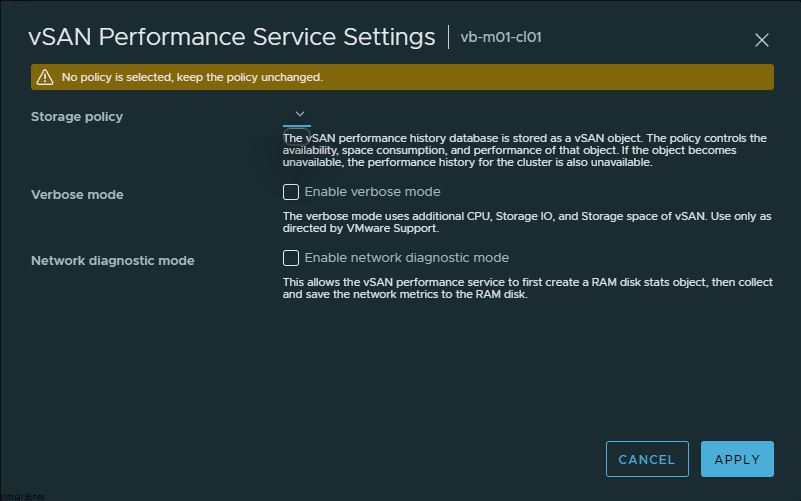Expand the Storage policy dropdown chevron
Screen dimensions: 801x501
coord(299,115)
